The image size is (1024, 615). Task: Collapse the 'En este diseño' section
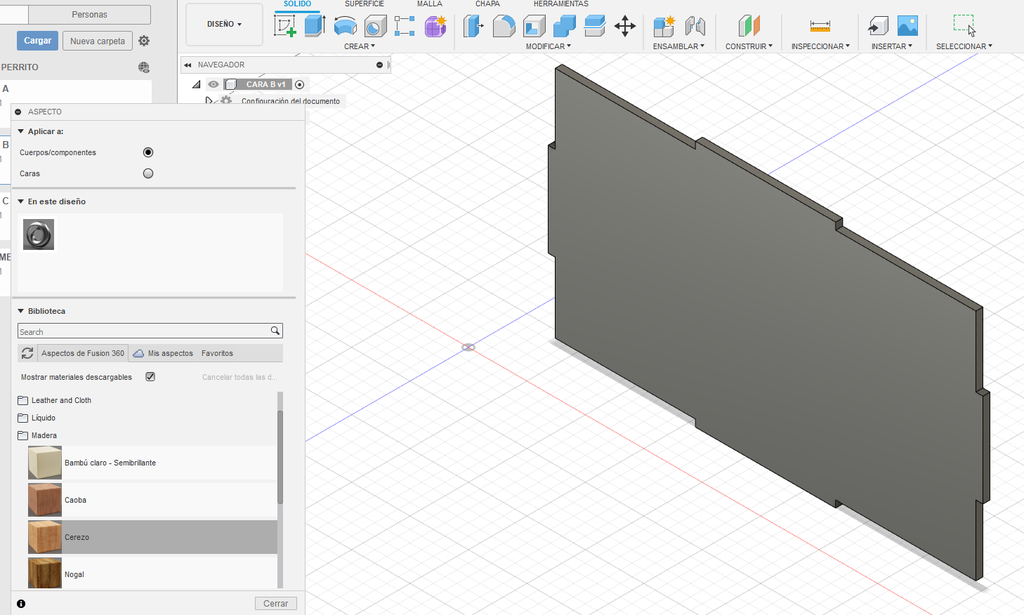(x=20, y=201)
